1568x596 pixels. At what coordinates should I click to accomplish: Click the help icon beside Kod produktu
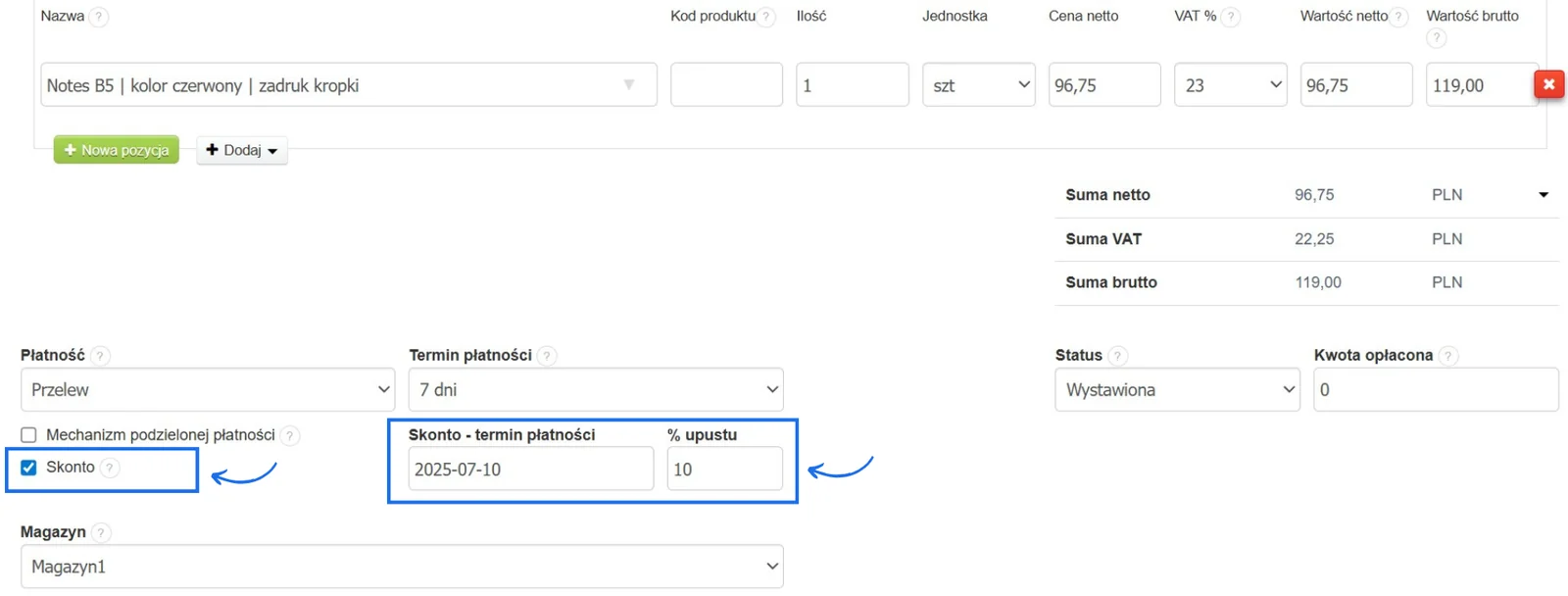pos(766,17)
